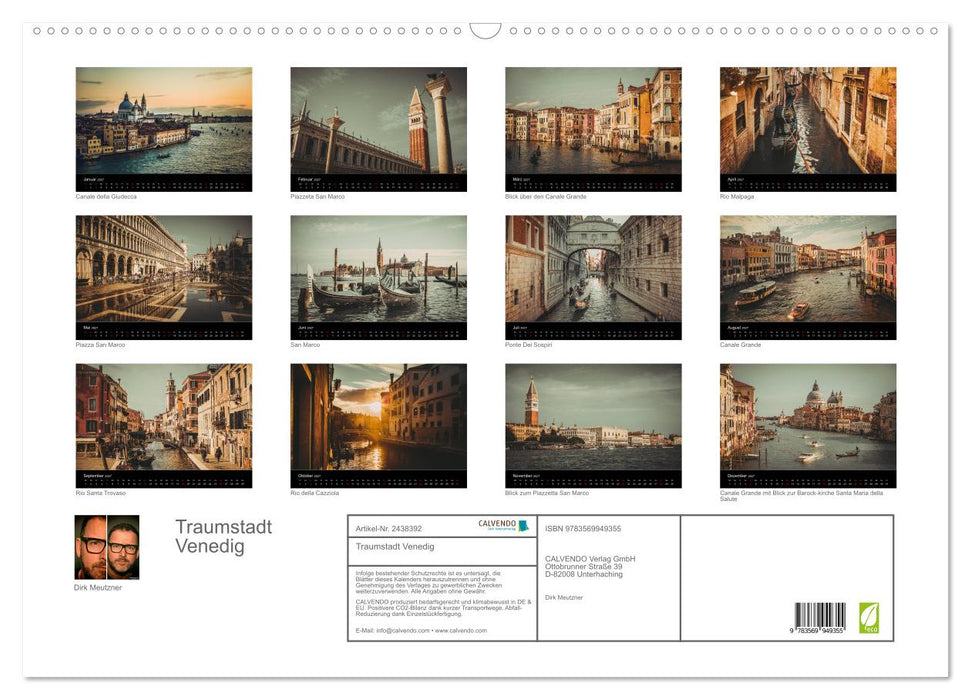Click "ISBN 9783569949355" text
The width and height of the screenshot is (971, 700).
point(583,528)
